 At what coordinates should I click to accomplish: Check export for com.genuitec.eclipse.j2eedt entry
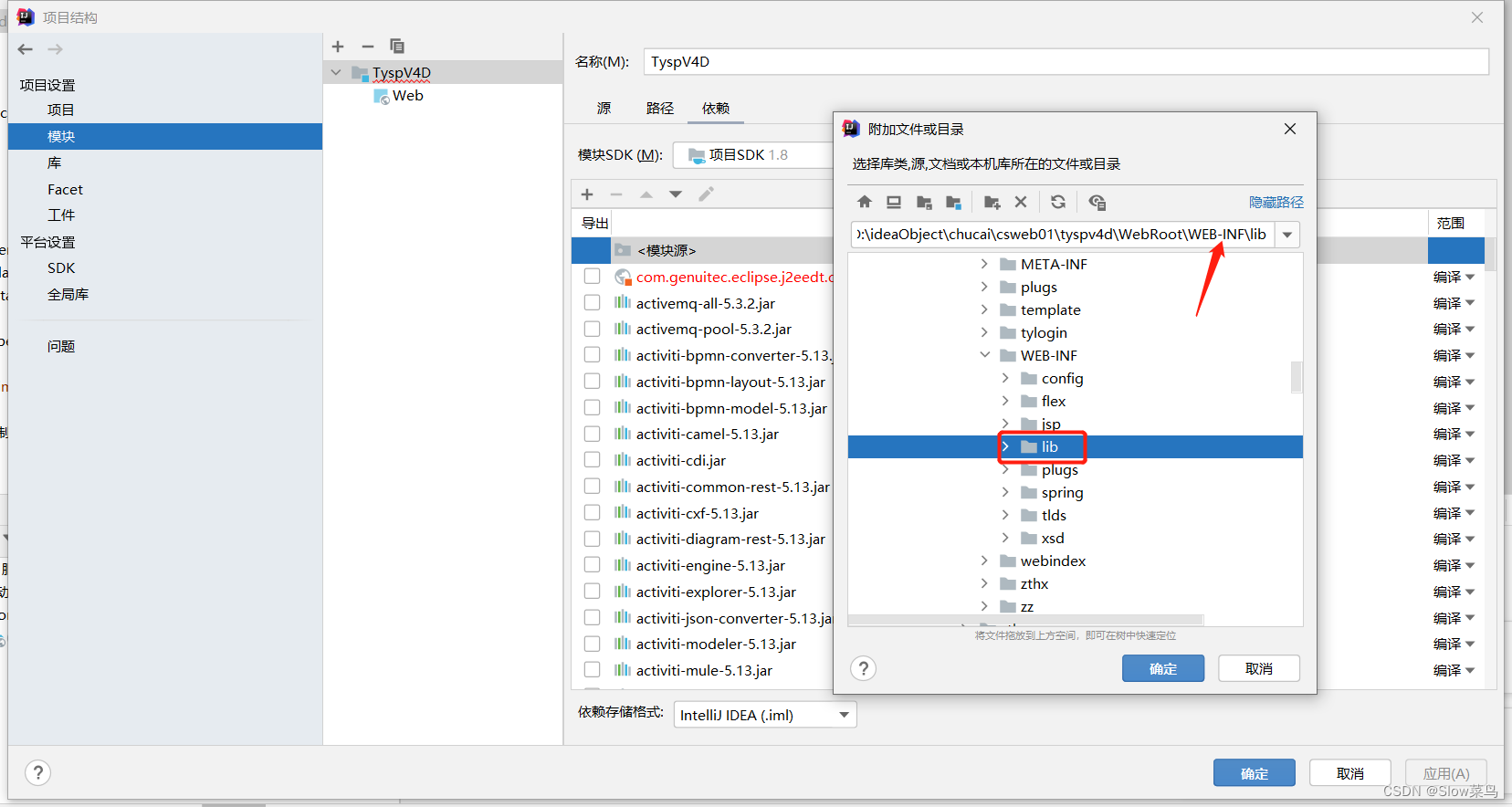(592, 276)
